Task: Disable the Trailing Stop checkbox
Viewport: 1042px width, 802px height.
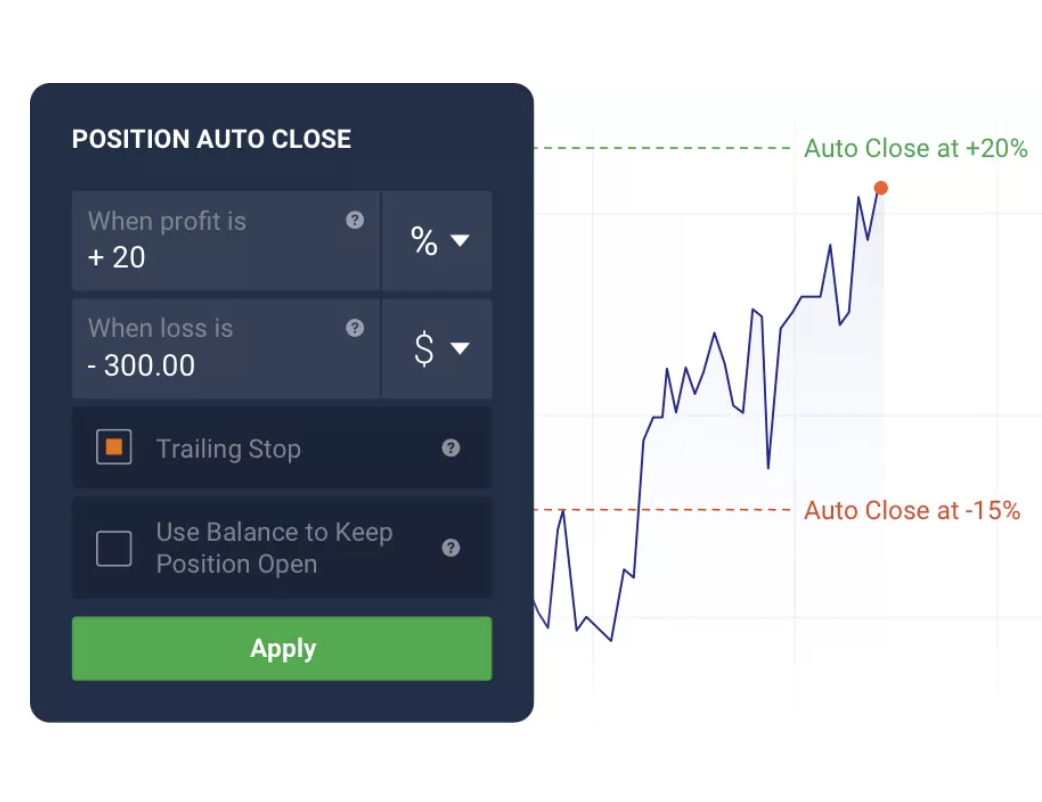Action: 114,448
